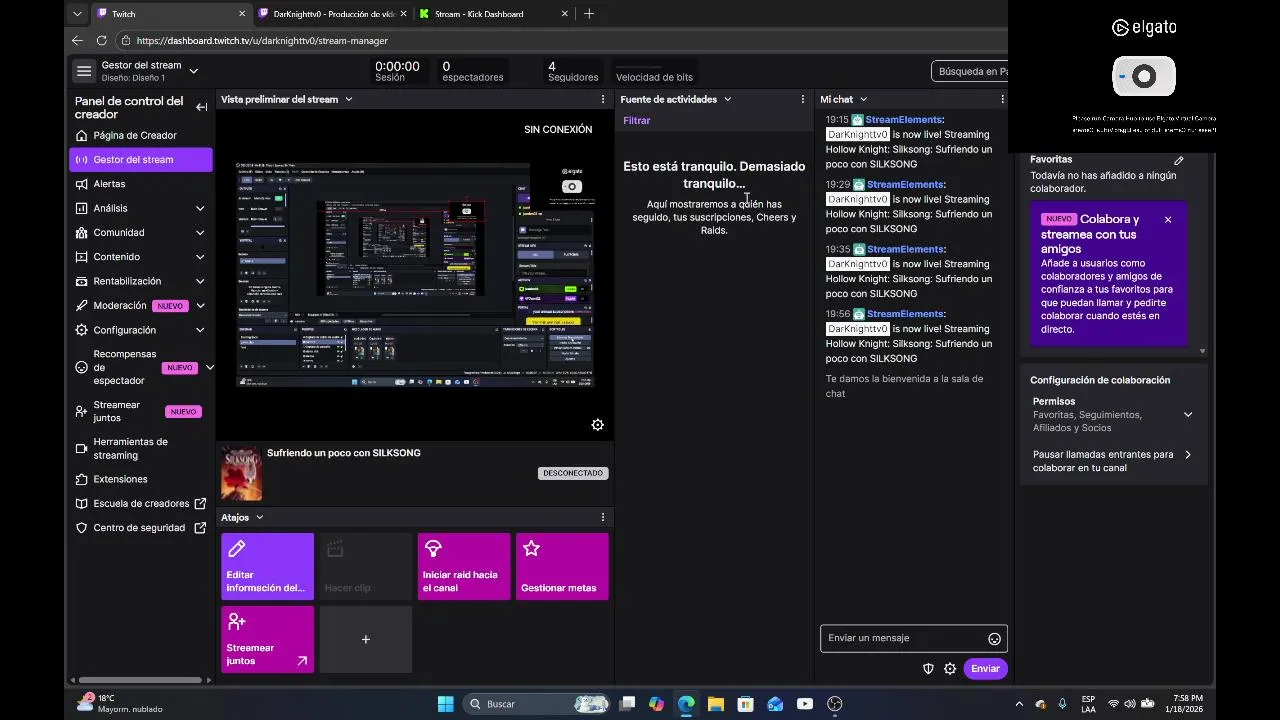Open the Gestor del stream layout dropdown
The image size is (1280, 720).
[x=194, y=71]
